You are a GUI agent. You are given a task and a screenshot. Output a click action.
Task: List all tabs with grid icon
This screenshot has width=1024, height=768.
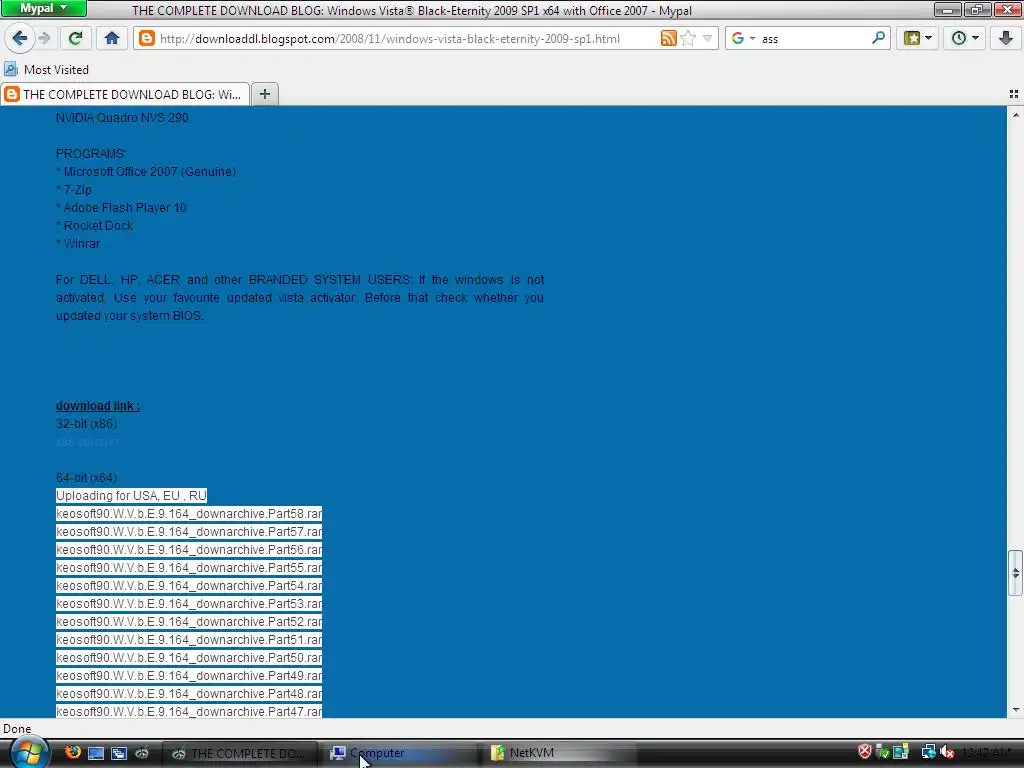[x=1014, y=94]
